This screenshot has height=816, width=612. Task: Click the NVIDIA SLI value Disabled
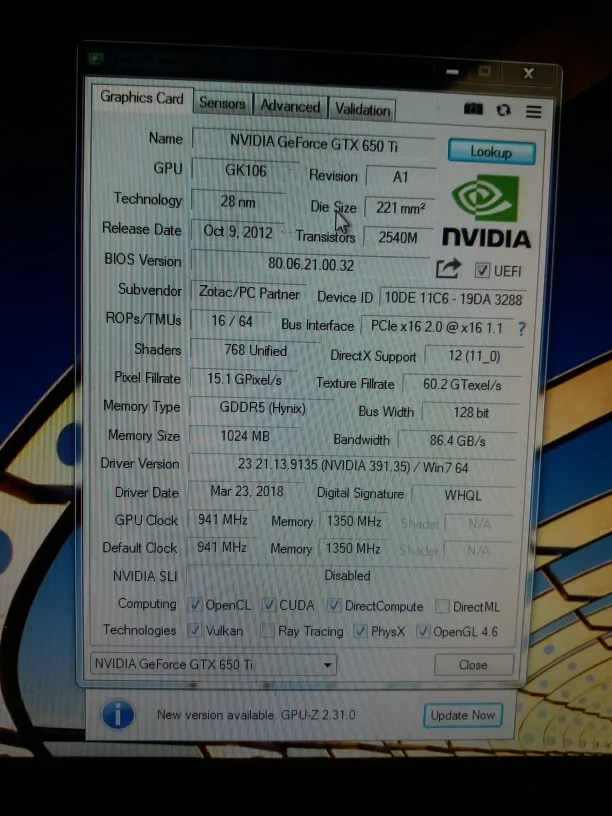point(347,576)
